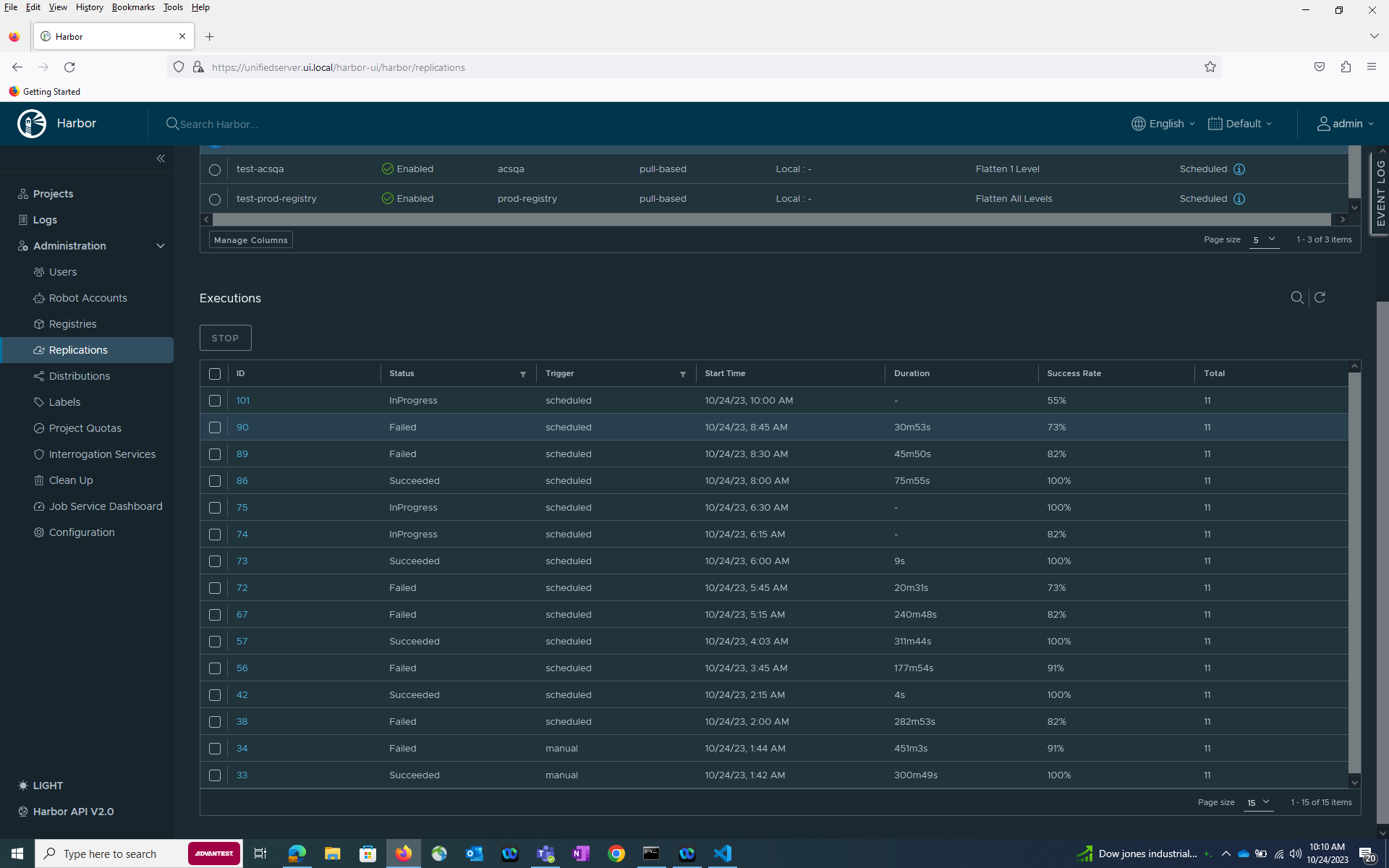Select Robot Accounts in the sidebar
This screenshot has height=868, width=1389.
88,297
